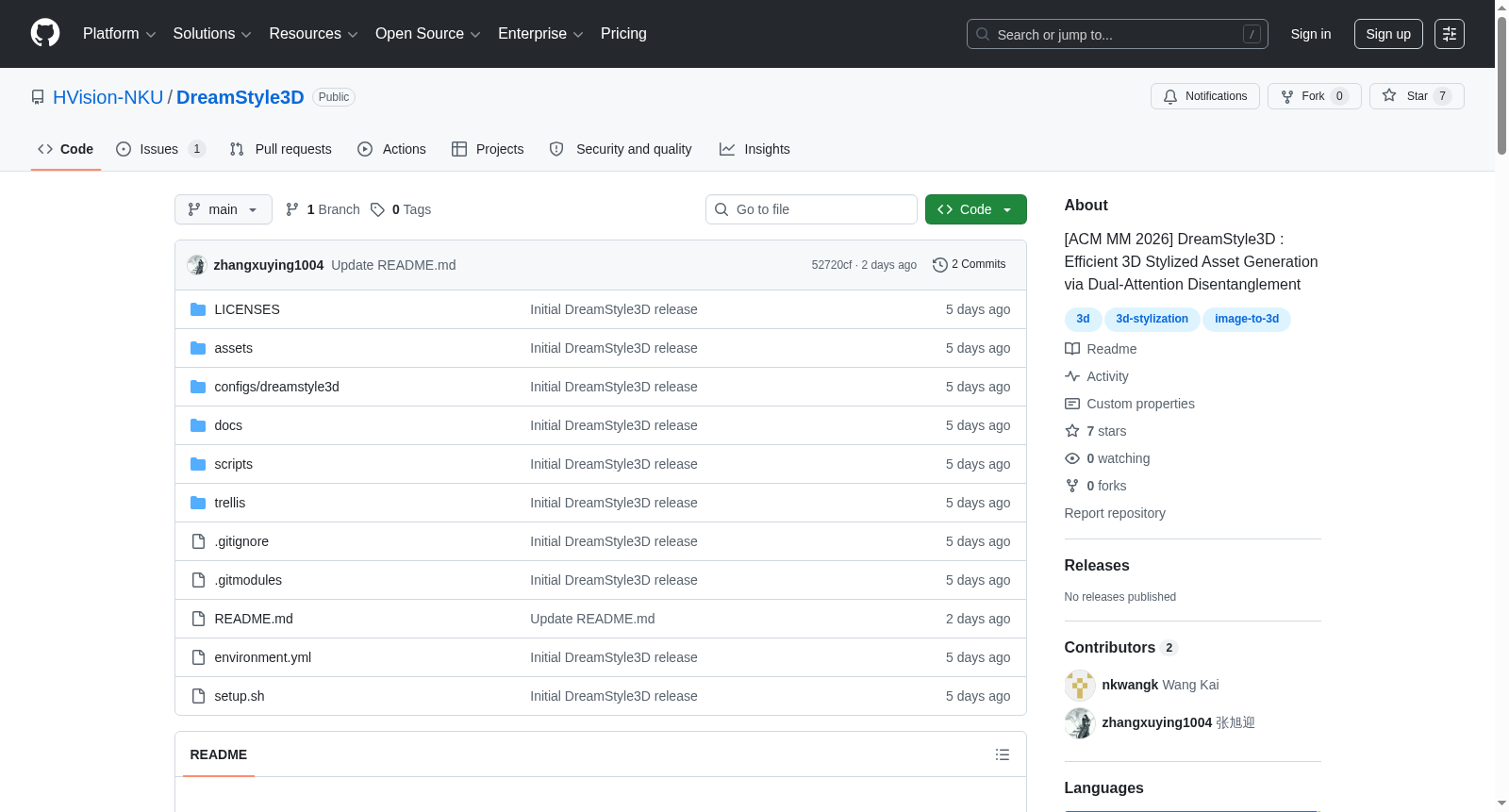The image size is (1509, 812).
Task: Click the Notifications bell button
Action: [1205, 96]
